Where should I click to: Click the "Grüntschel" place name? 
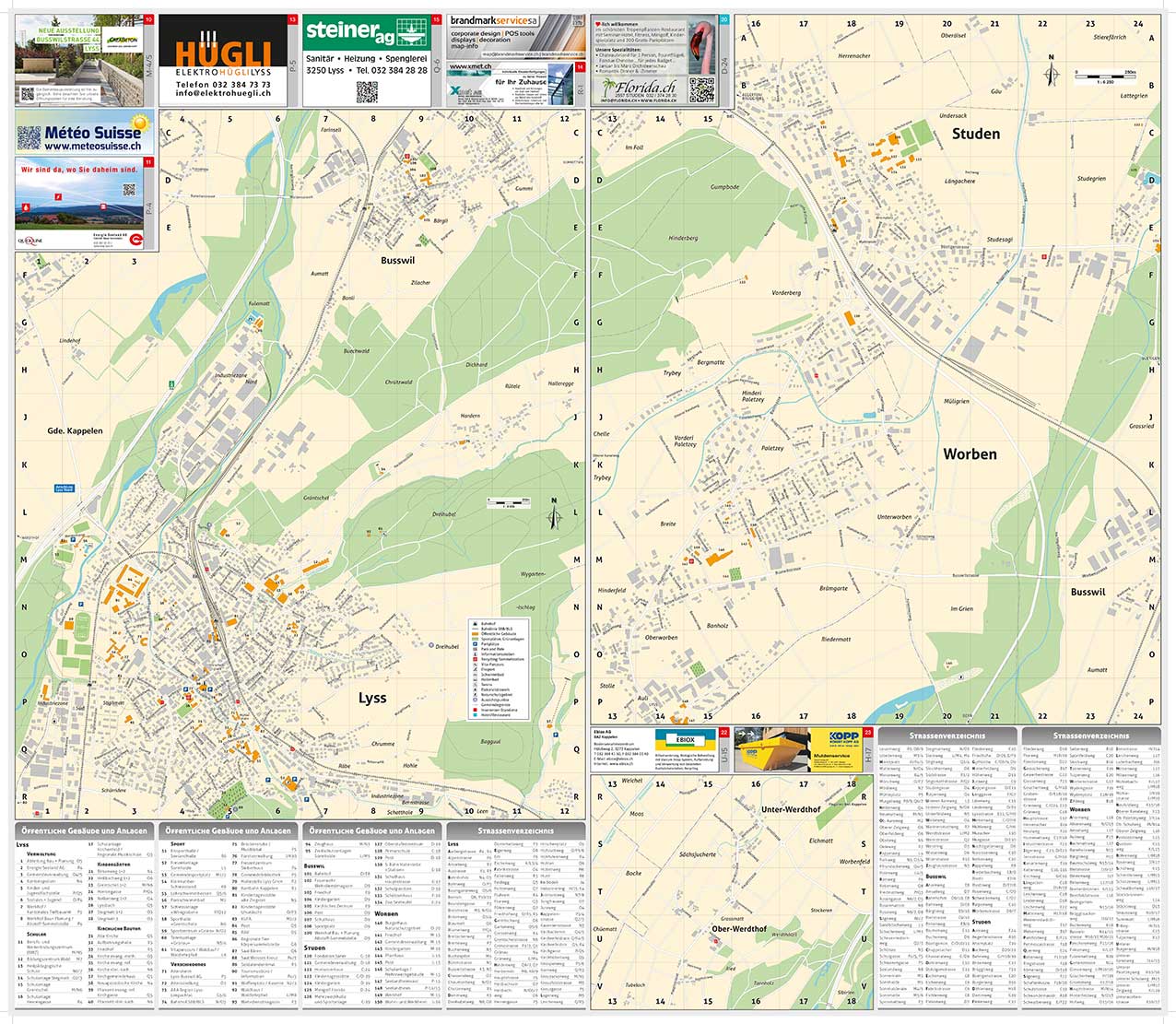[316, 498]
